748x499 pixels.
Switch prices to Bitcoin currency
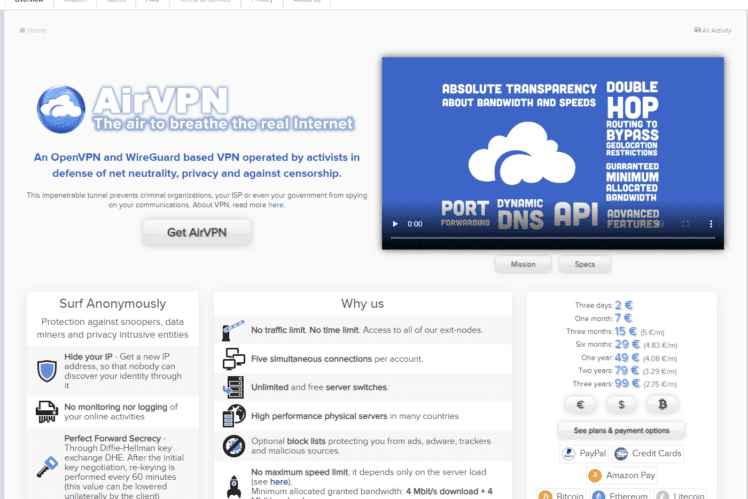pyautogui.click(x=662, y=405)
